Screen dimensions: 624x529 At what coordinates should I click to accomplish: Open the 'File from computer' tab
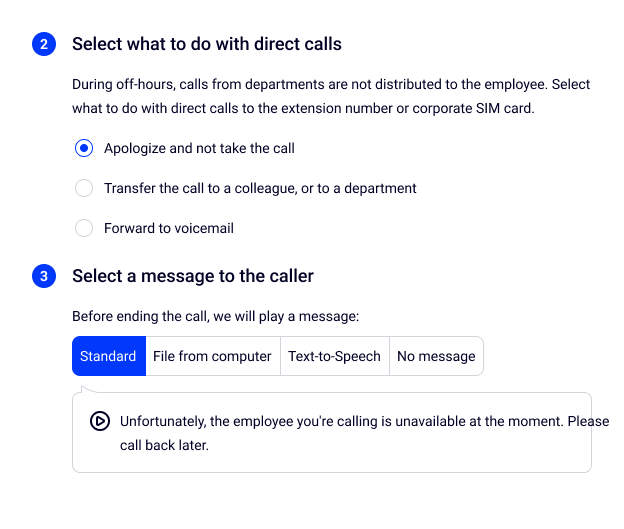click(x=211, y=357)
